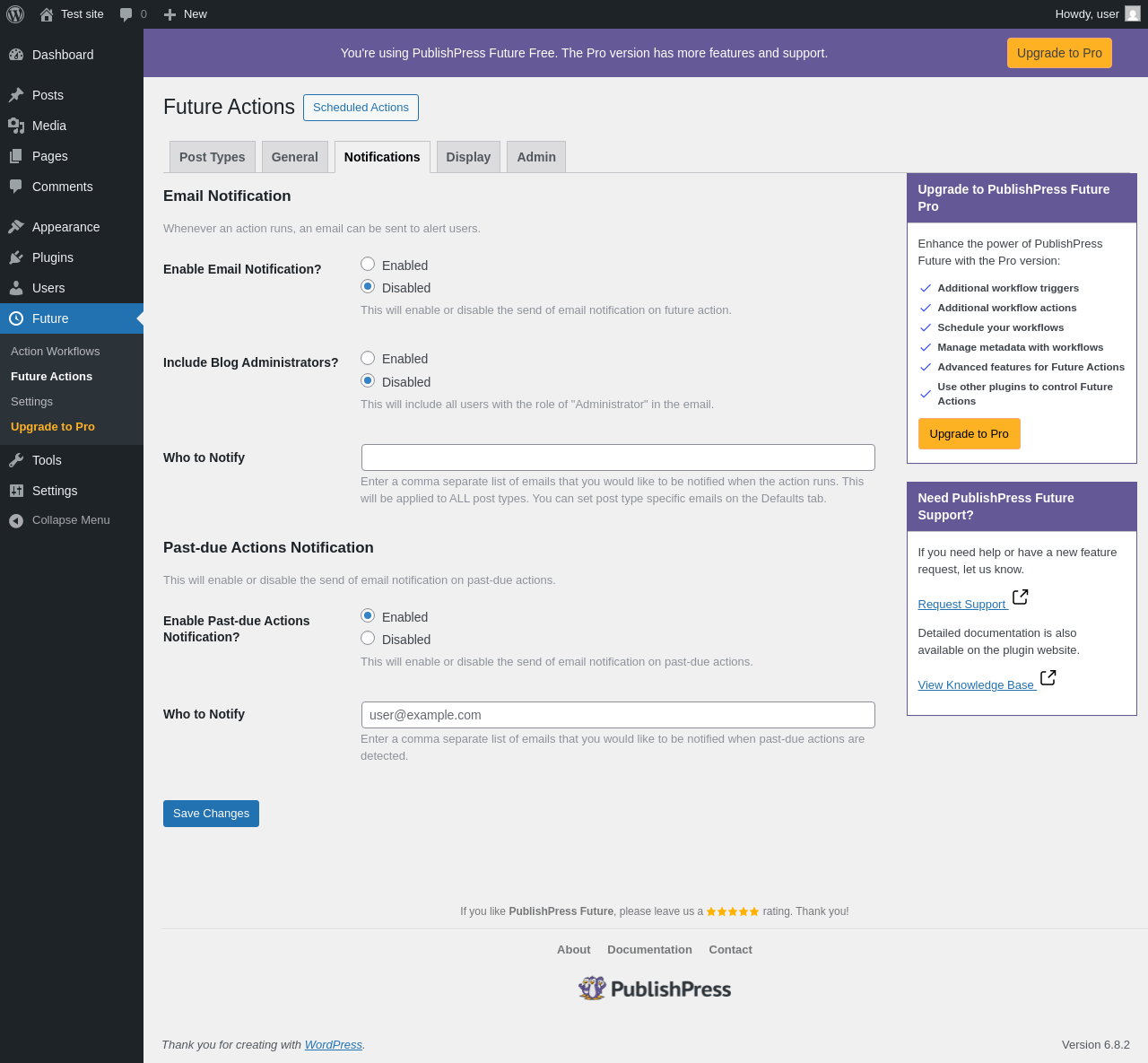Click the Past-due Who to Notify email field
The image size is (1148, 1063).
pyautogui.click(x=618, y=715)
